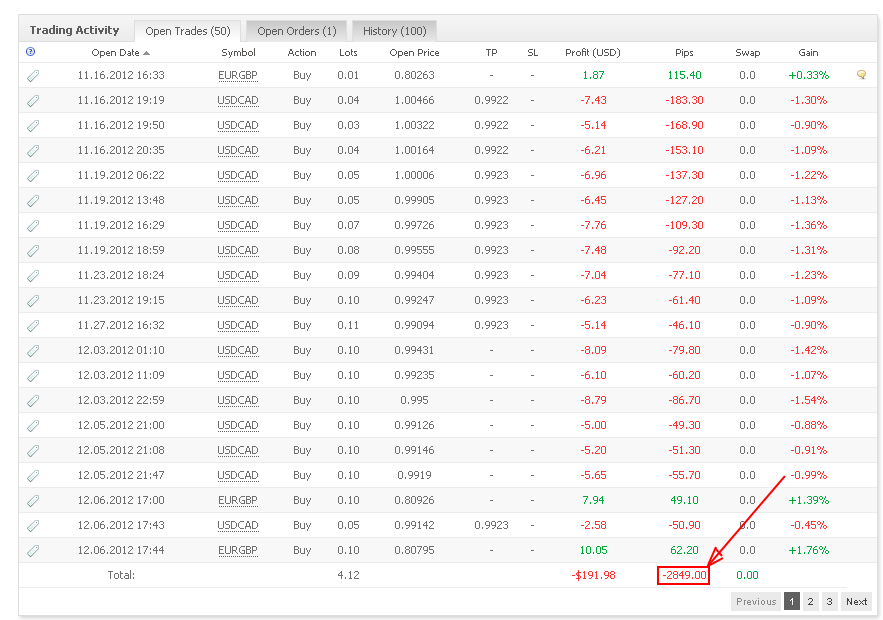Click the total pips value -2849.00

(683, 575)
